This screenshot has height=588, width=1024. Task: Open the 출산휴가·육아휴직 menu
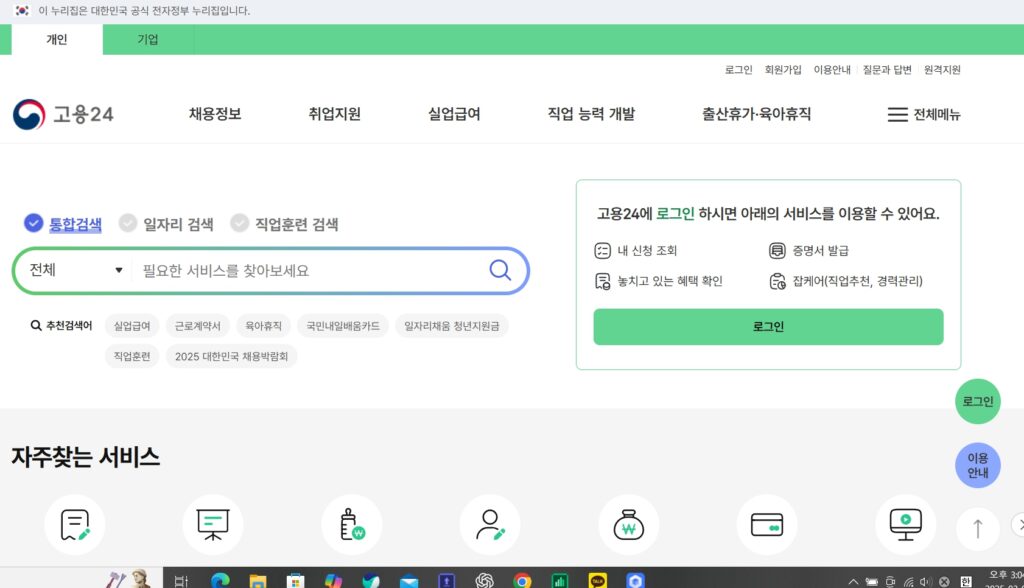(756, 114)
